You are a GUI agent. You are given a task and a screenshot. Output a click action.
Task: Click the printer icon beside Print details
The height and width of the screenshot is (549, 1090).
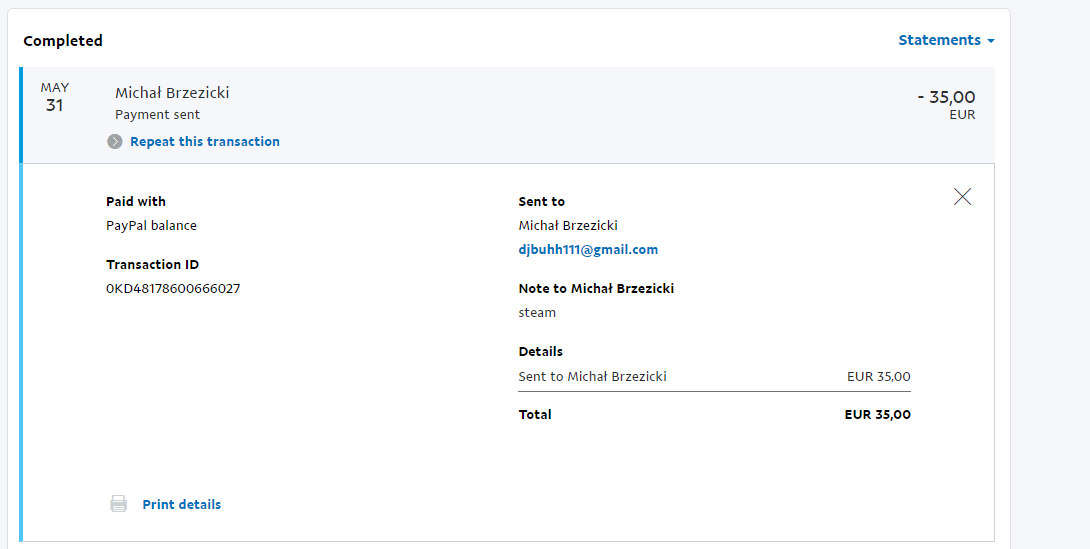(x=119, y=504)
